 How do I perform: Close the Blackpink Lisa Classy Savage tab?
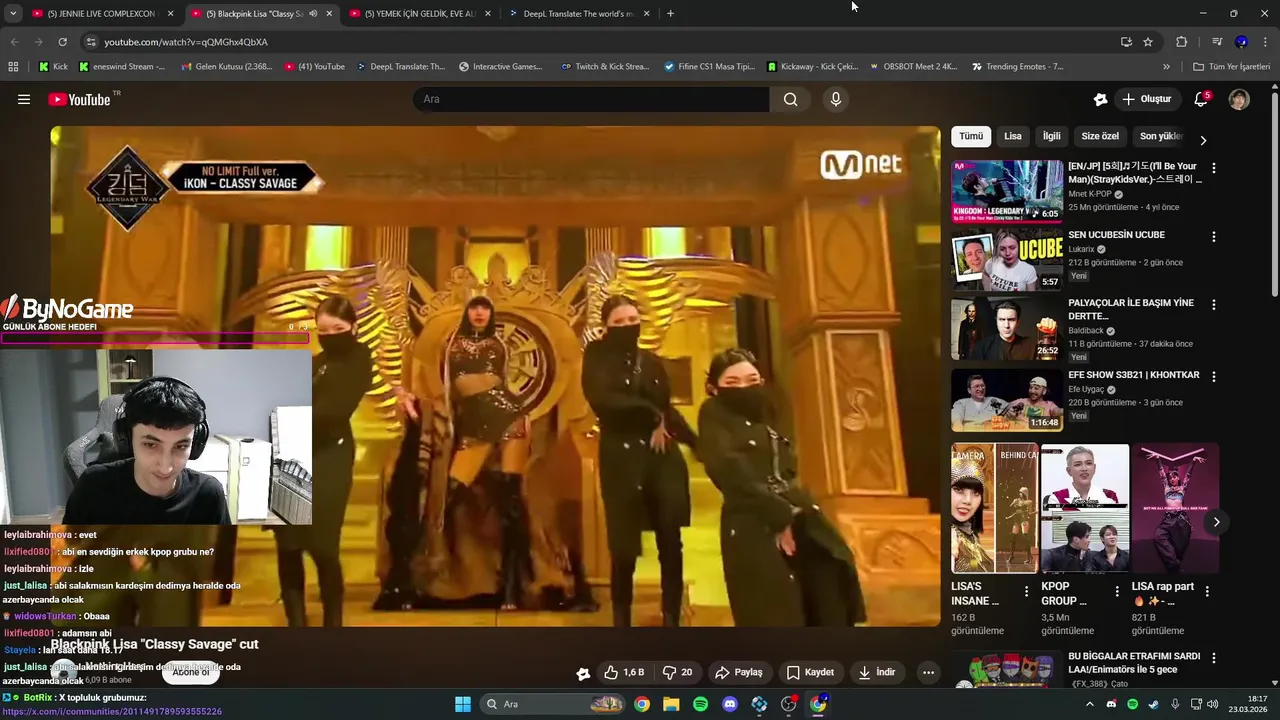(x=328, y=14)
